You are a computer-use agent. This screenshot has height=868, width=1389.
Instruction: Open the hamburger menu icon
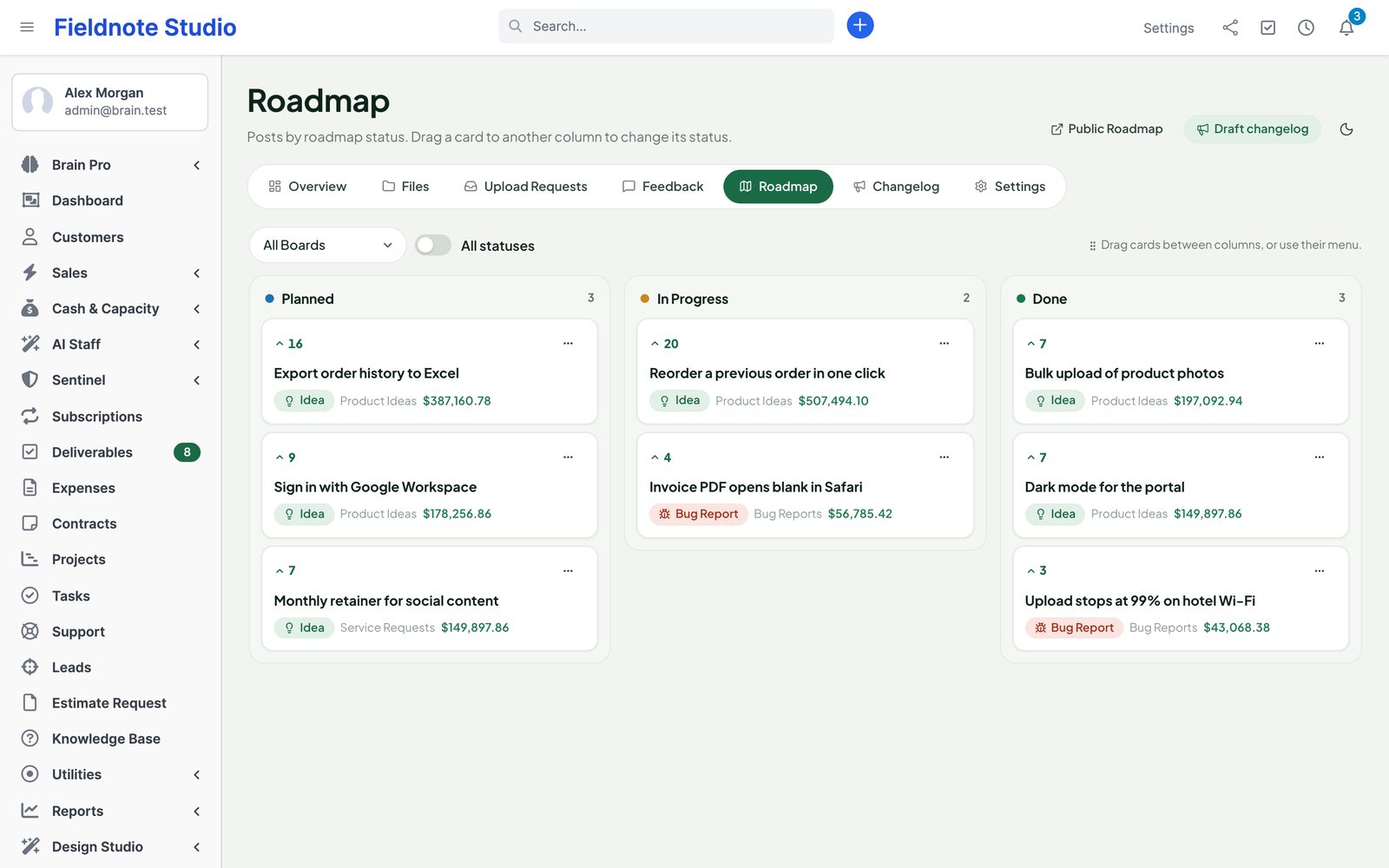point(27,27)
